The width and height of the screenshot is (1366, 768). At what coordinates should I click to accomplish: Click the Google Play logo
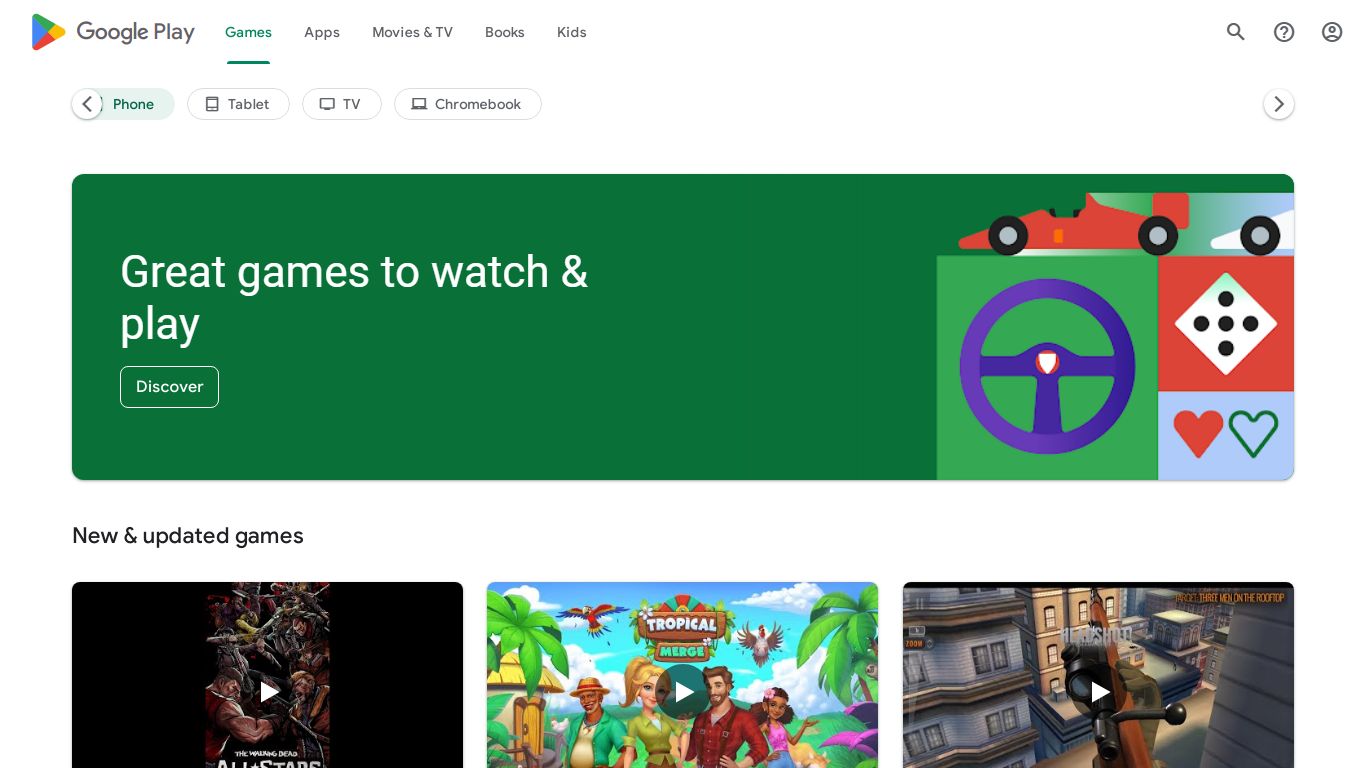click(x=113, y=32)
